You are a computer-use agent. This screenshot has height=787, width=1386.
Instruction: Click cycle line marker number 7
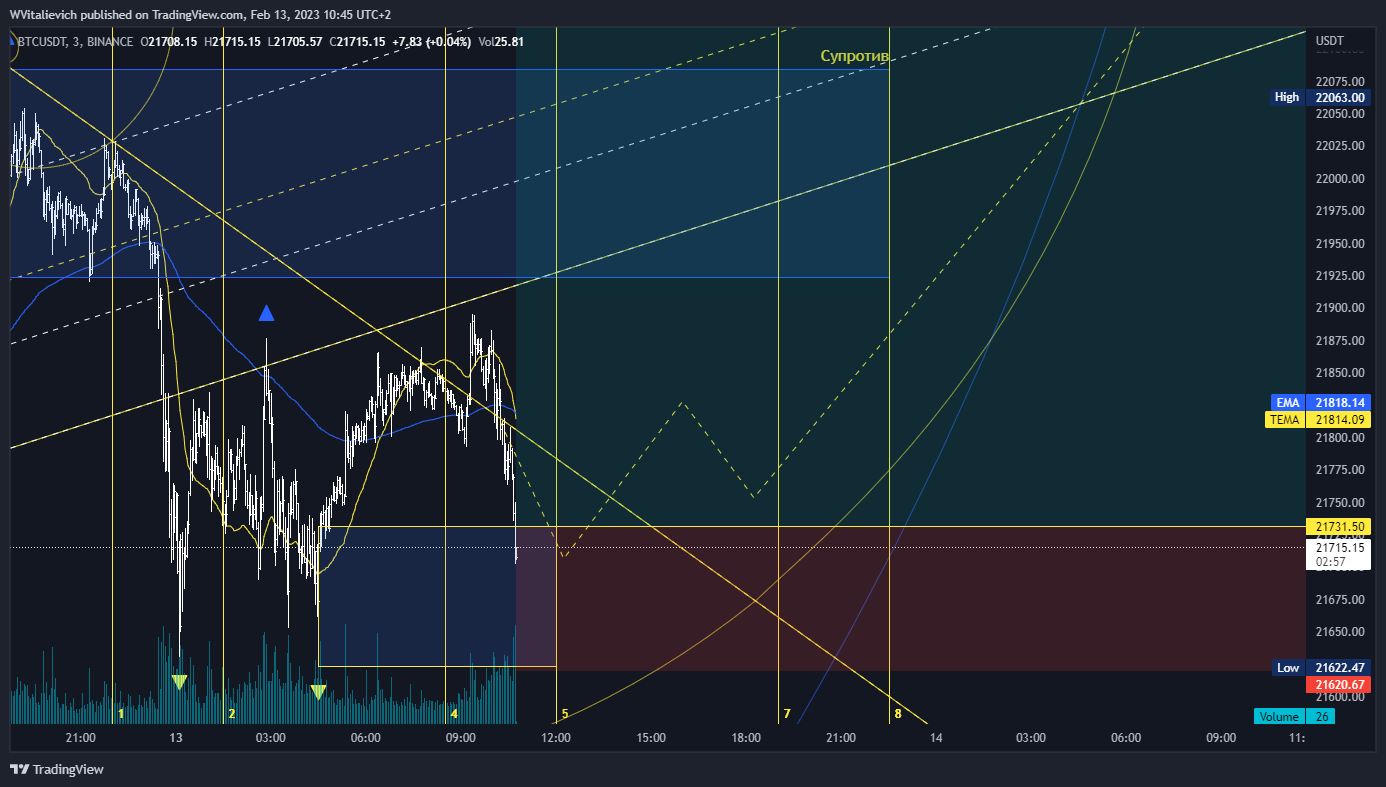pos(787,714)
